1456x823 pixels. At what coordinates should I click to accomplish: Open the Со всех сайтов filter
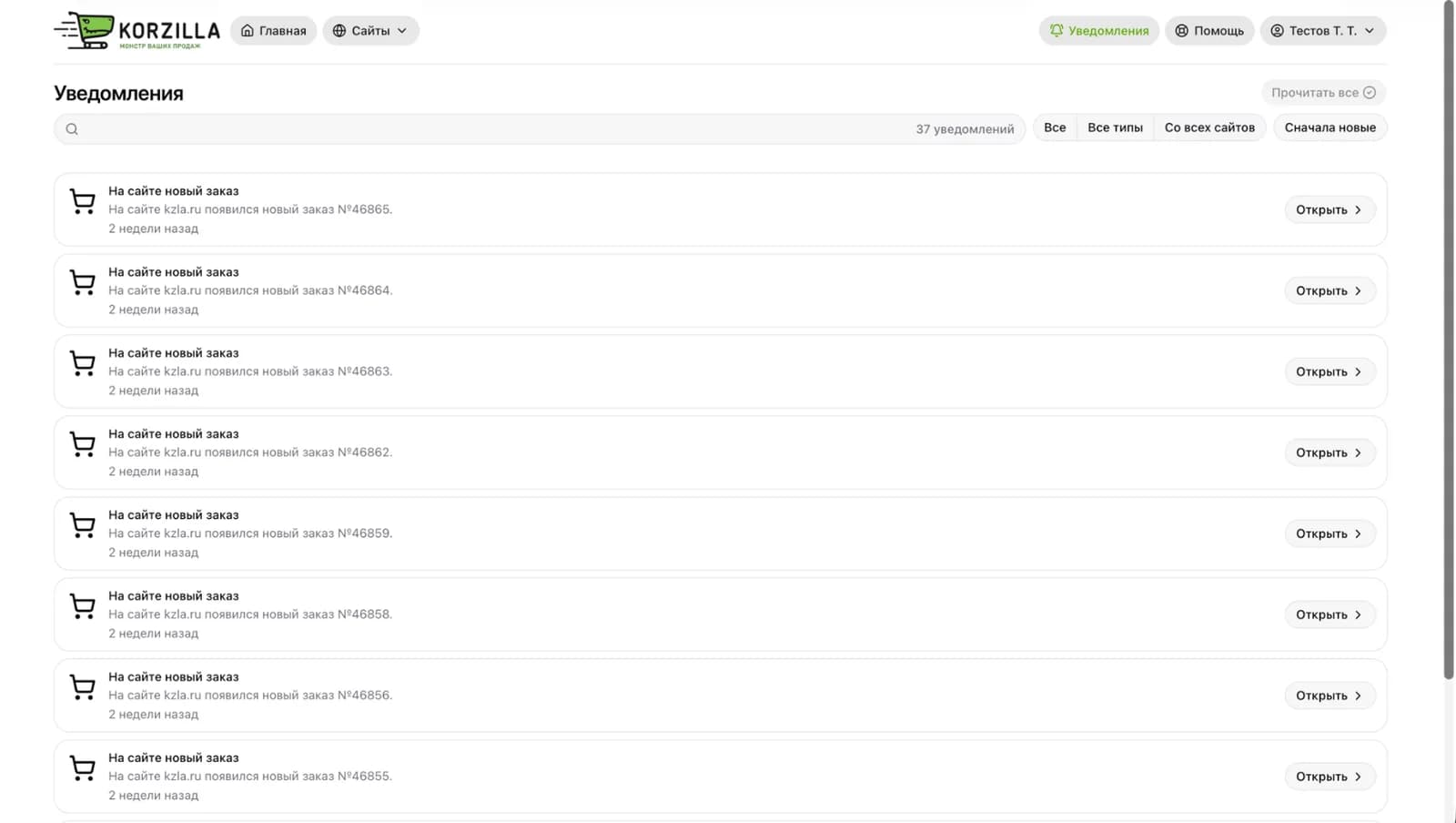tap(1209, 127)
